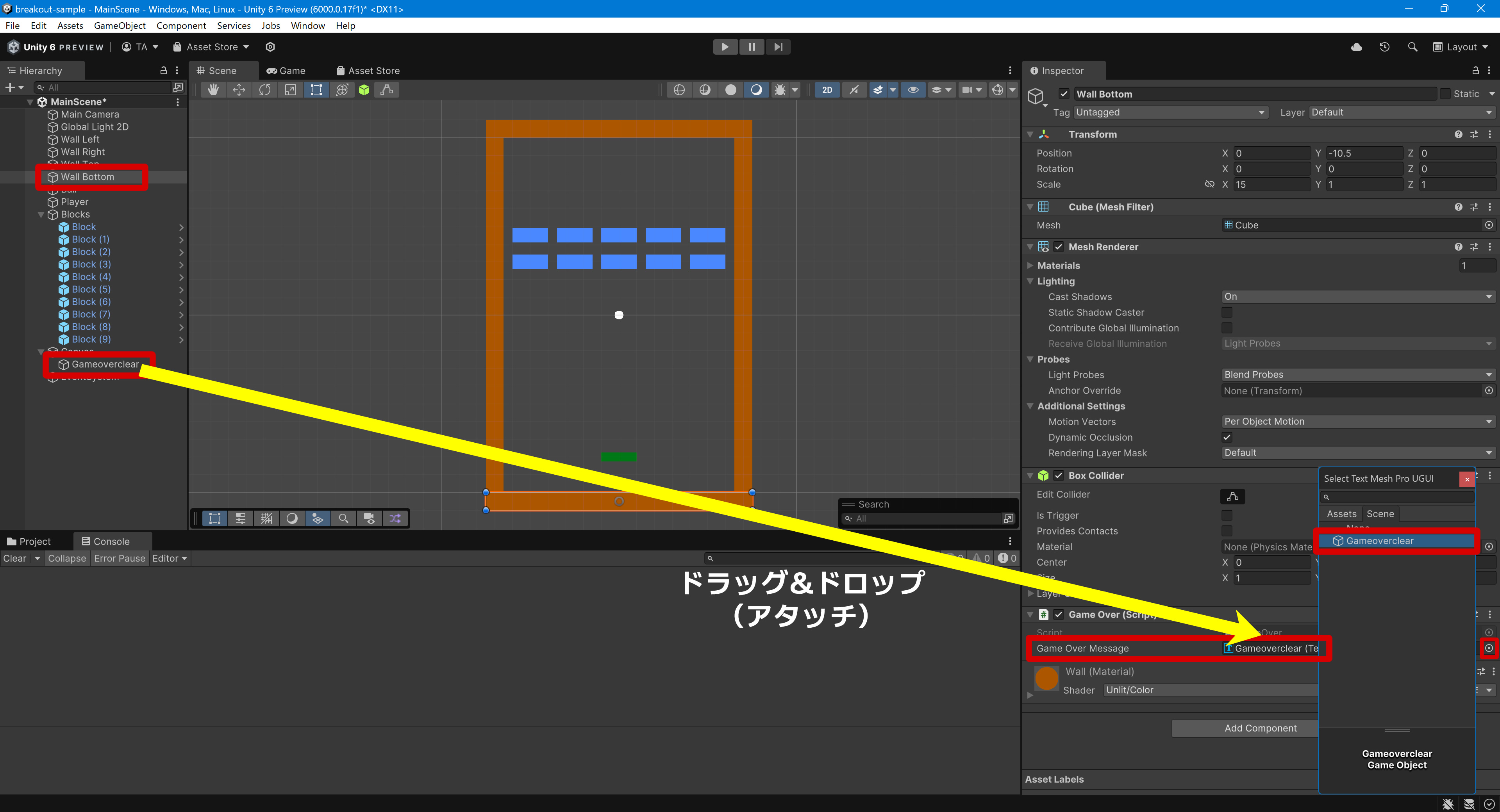
Task: Open Transform component help icon
Action: [1458, 134]
